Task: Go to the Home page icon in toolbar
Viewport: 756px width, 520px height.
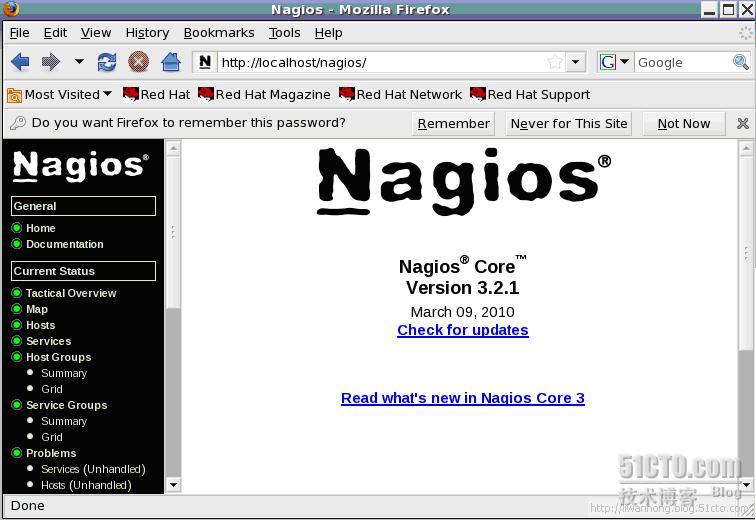Action: point(171,62)
